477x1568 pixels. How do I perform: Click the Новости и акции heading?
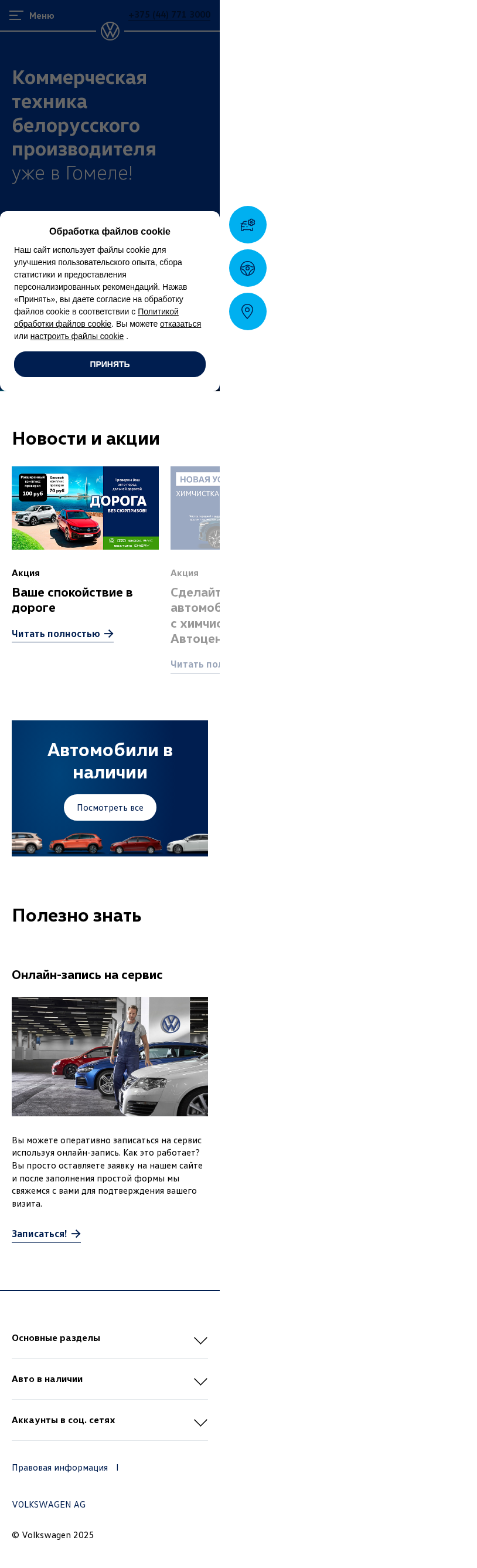(x=86, y=438)
